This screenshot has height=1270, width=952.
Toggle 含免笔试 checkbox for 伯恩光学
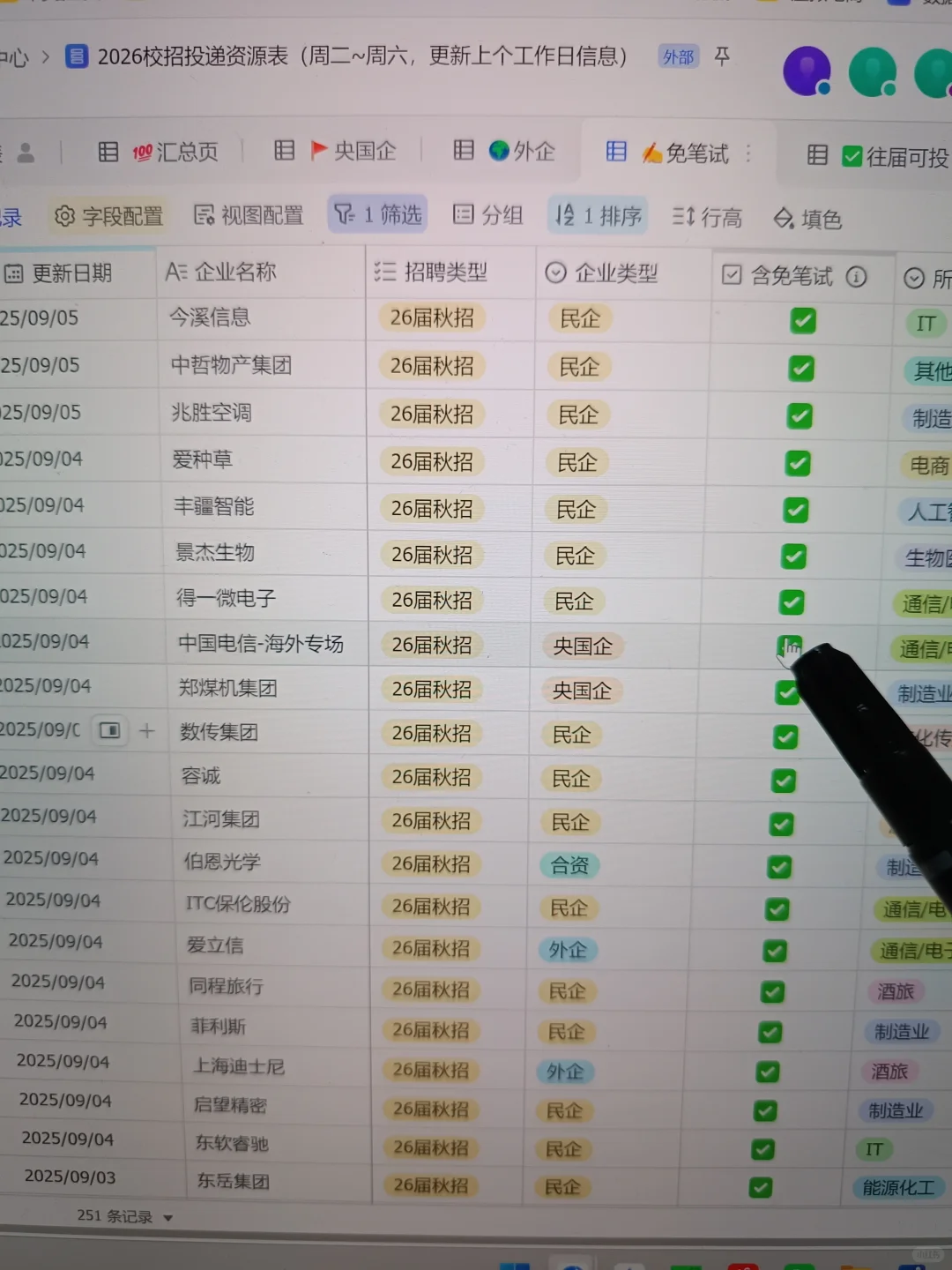[779, 867]
